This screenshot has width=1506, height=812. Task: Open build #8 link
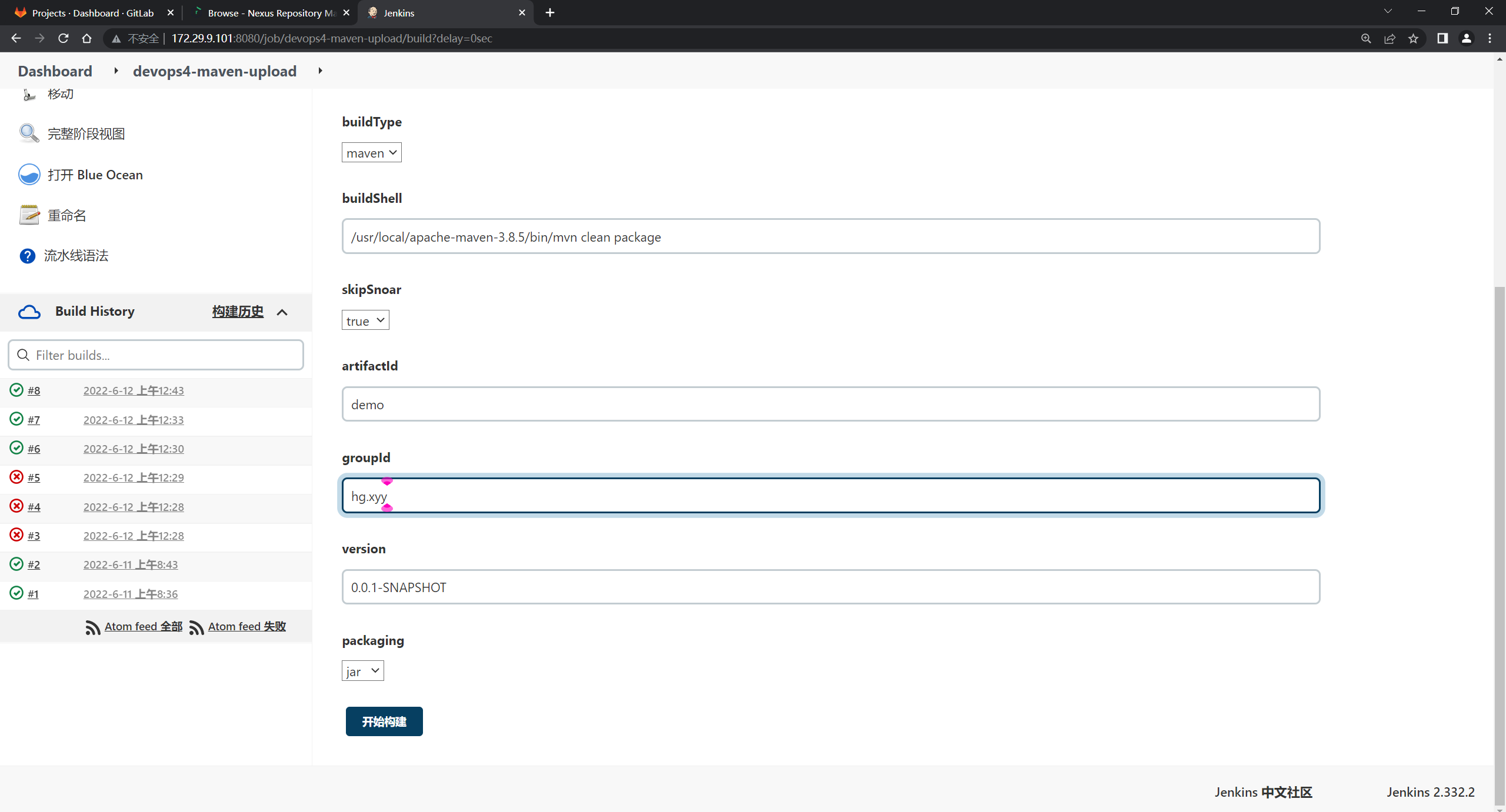(x=34, y=390)
